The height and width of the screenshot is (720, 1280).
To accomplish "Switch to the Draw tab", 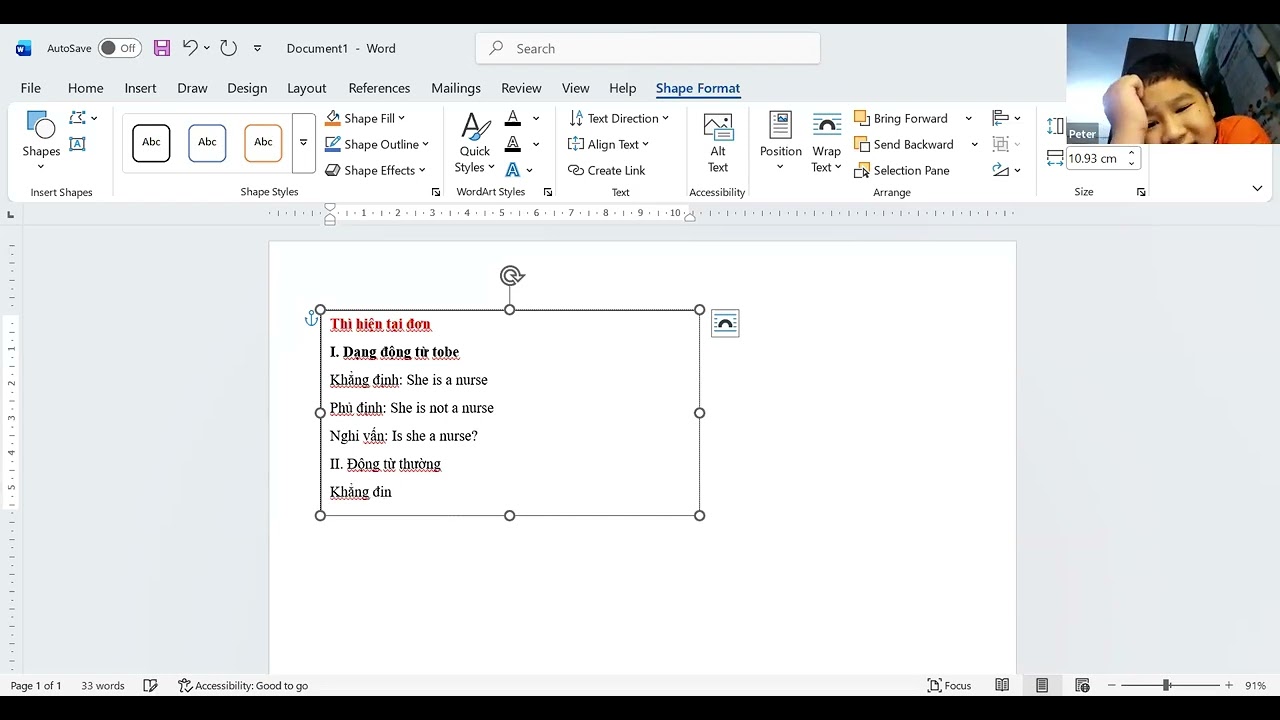I will coord(192,88).
